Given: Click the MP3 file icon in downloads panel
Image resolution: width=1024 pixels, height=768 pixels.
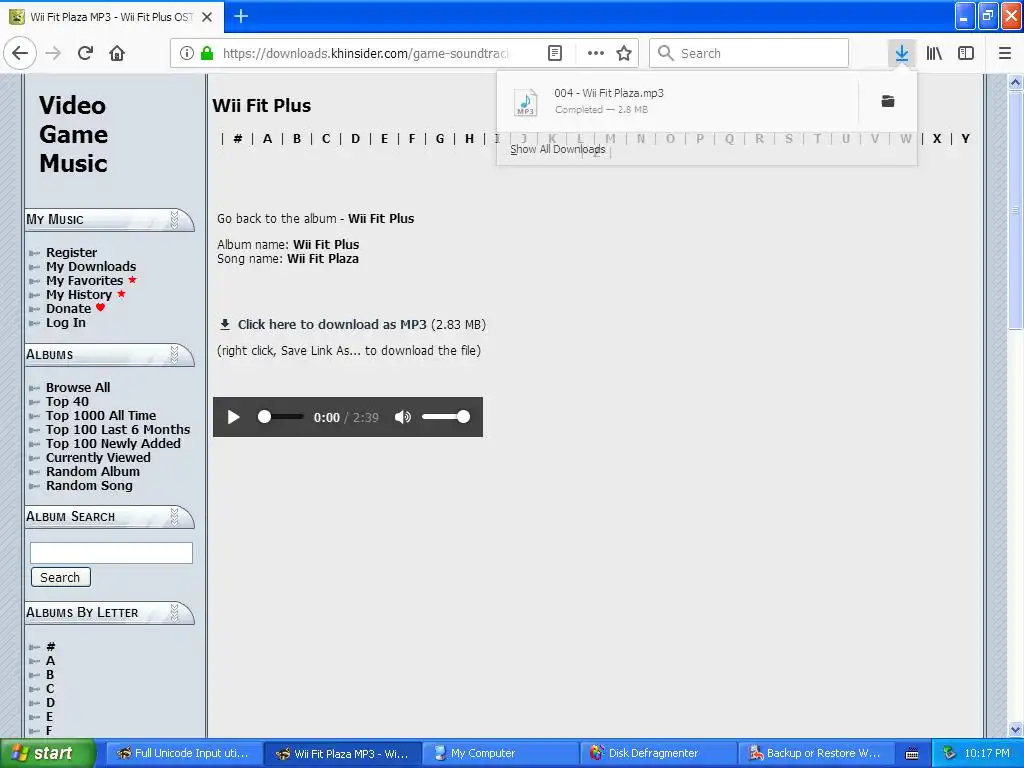Looking at the screenshot, I should point(526,102).
